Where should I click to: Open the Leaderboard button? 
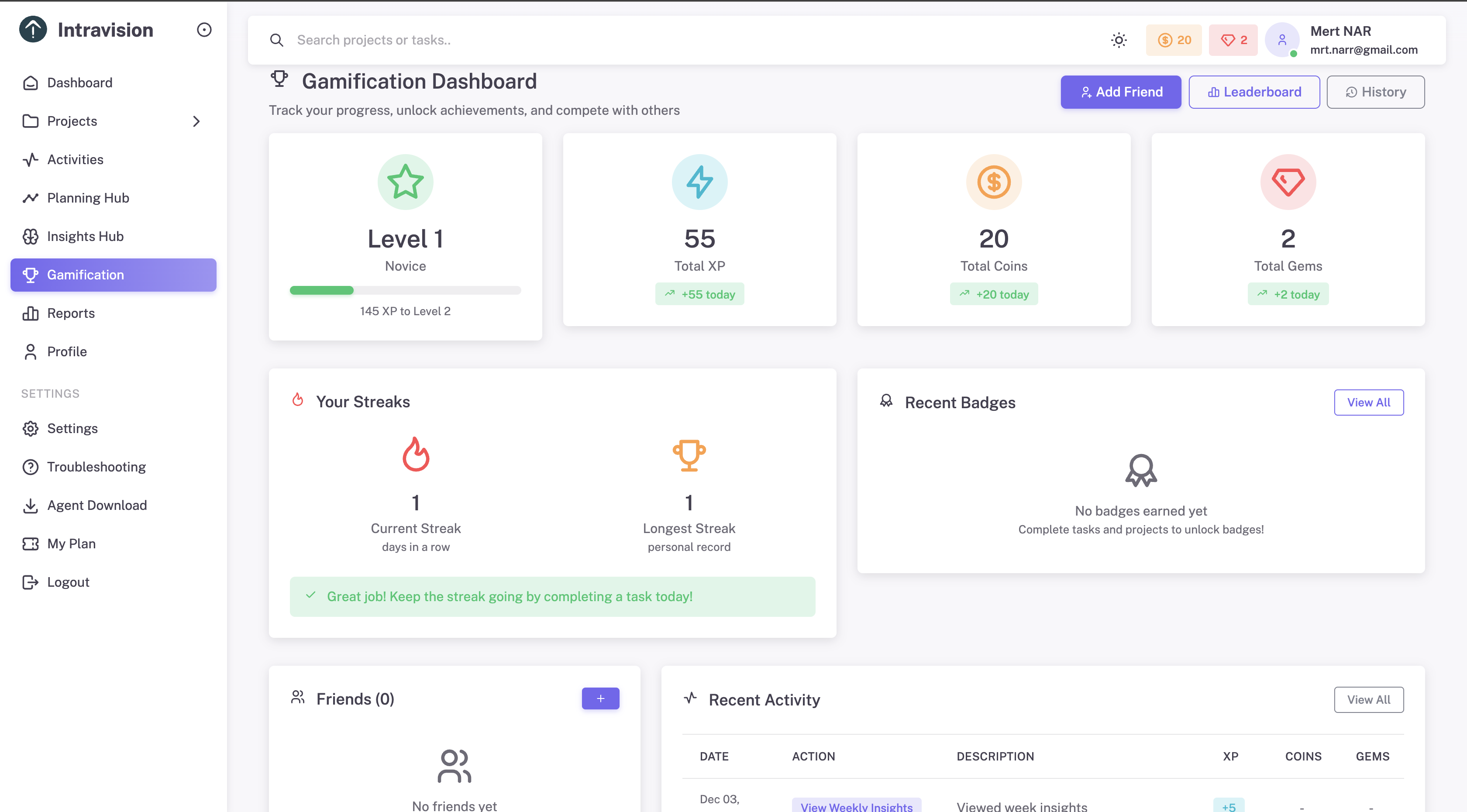click(x=1254, y=92)
